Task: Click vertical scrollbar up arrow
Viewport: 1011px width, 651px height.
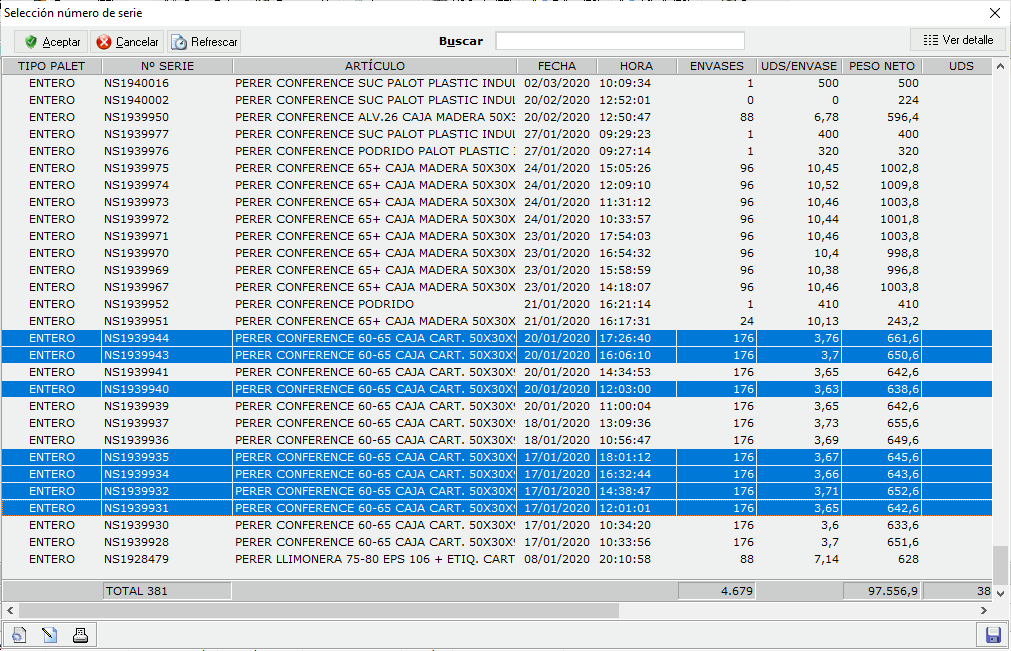Action: tap(1000, 66)
